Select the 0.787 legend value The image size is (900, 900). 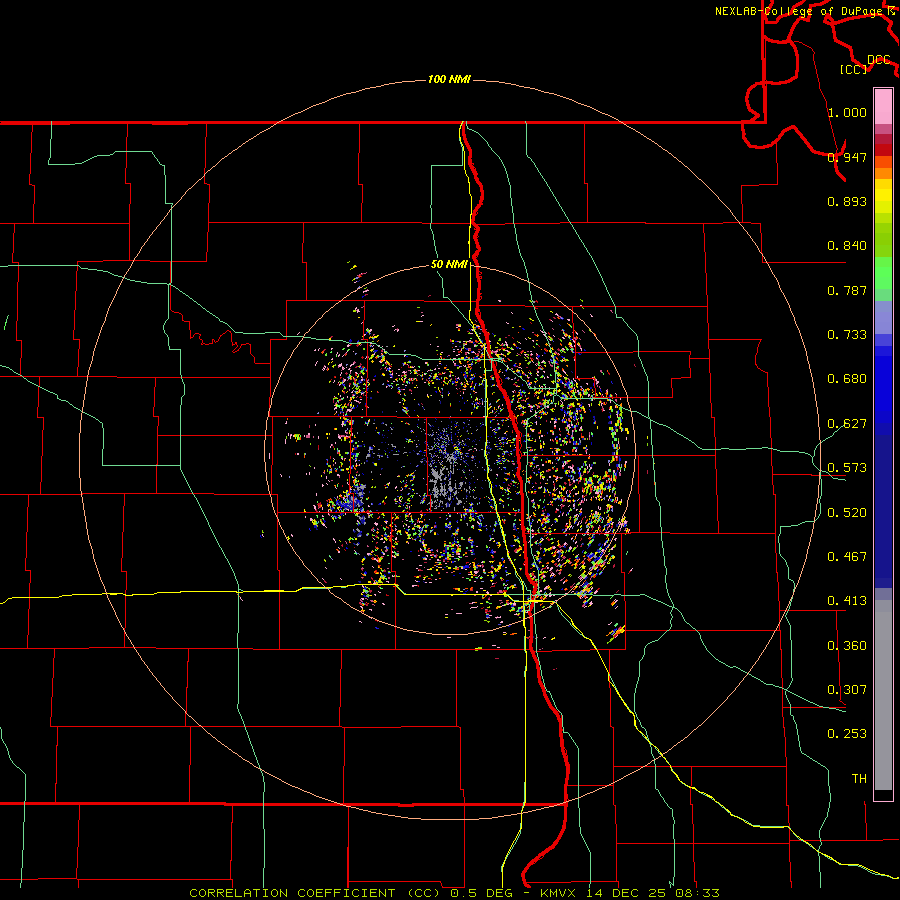point(847,290)
